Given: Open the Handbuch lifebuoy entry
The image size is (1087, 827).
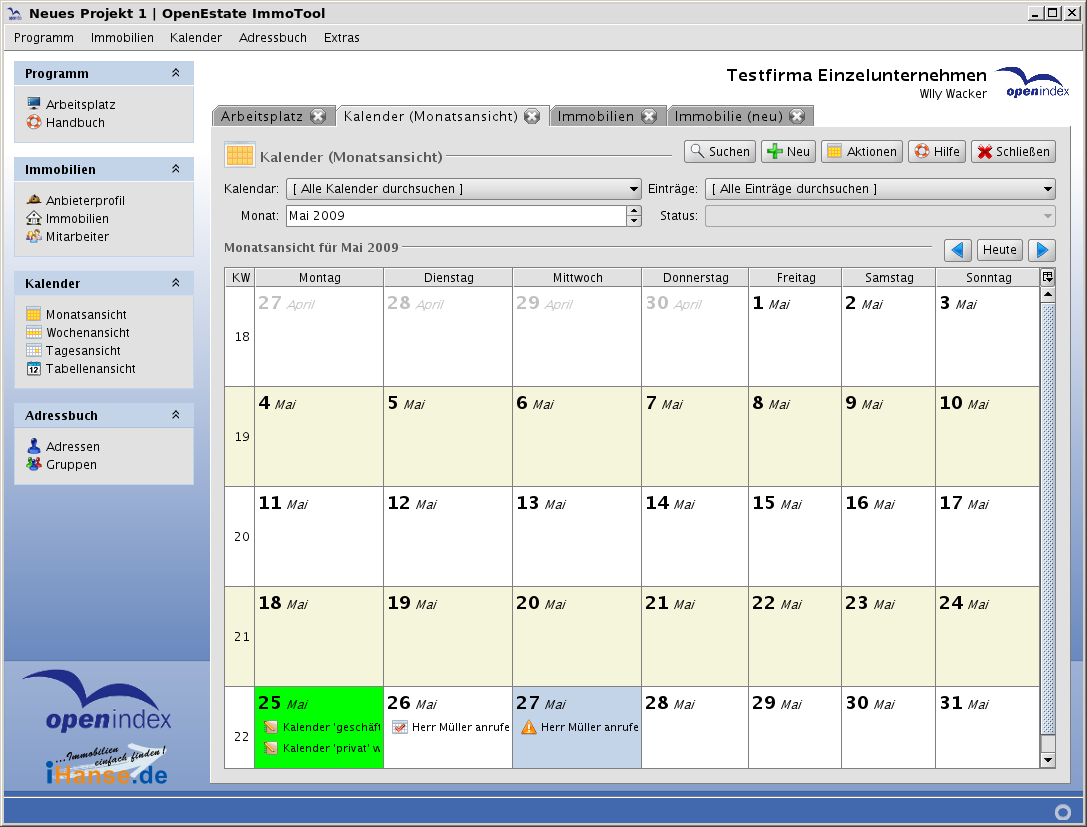Looking at the screenshot, I should point(75,122).
